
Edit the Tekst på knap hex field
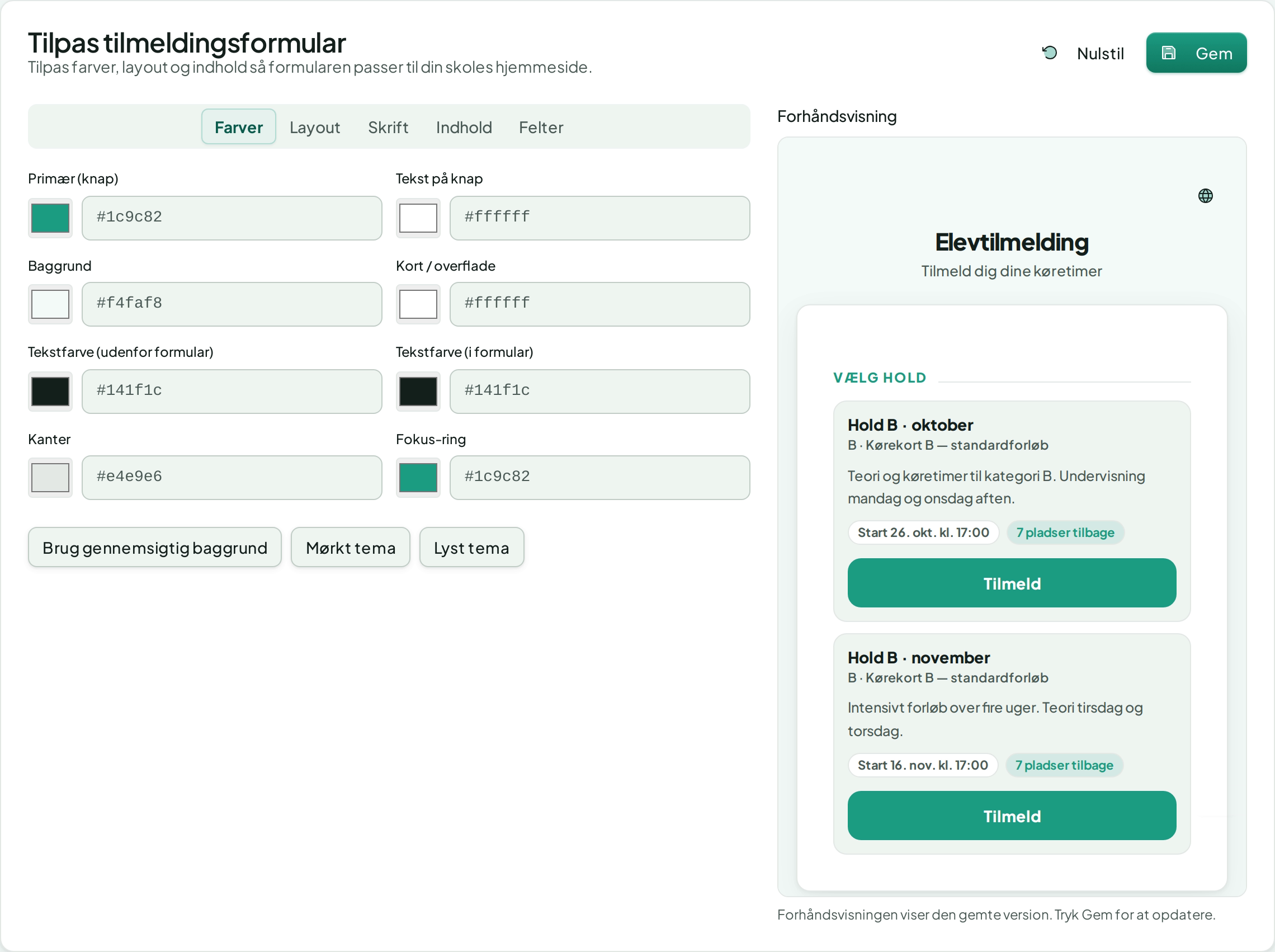click(x=600, y=218)
